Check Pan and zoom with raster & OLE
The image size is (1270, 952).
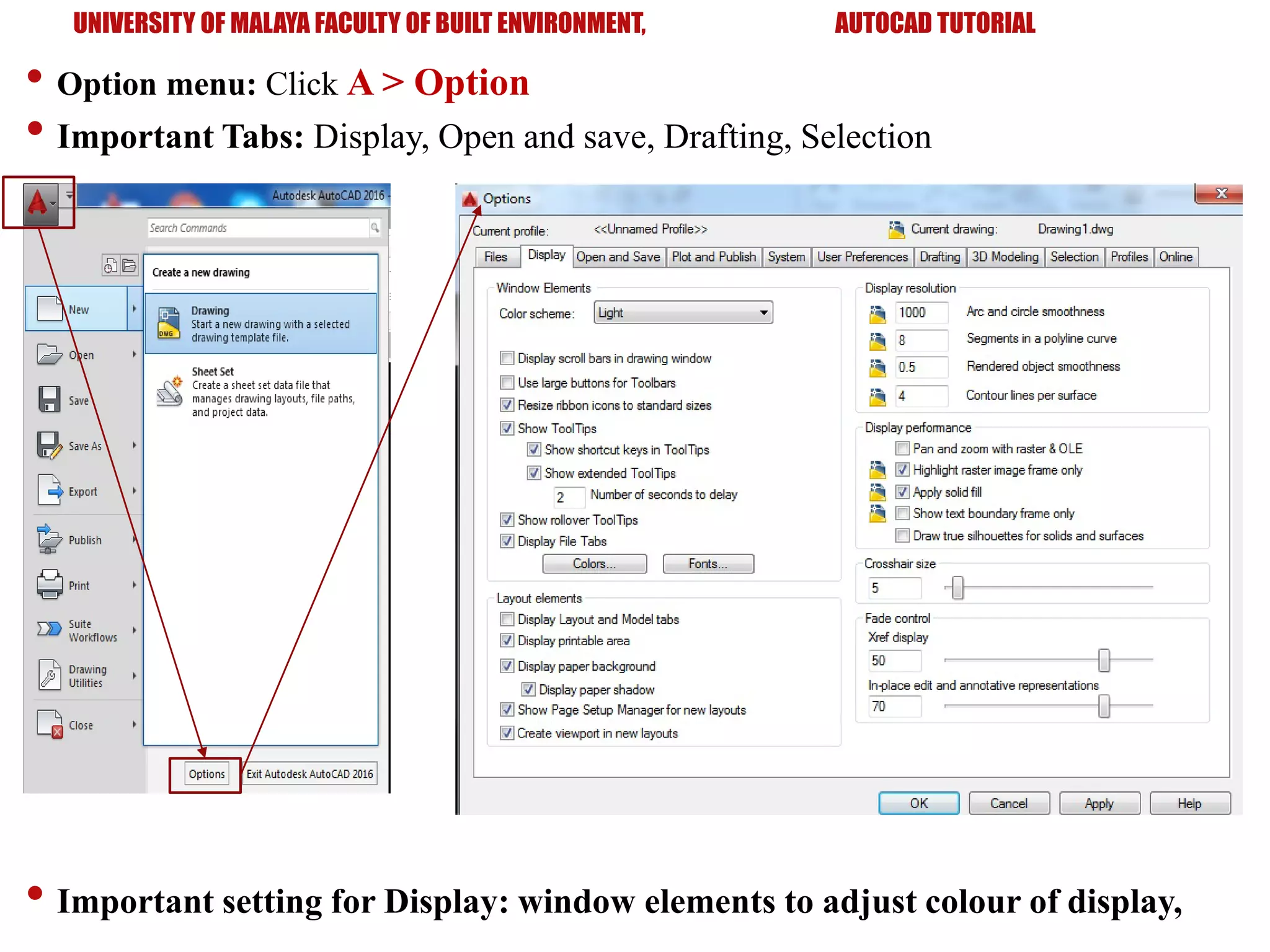[902, 448]
